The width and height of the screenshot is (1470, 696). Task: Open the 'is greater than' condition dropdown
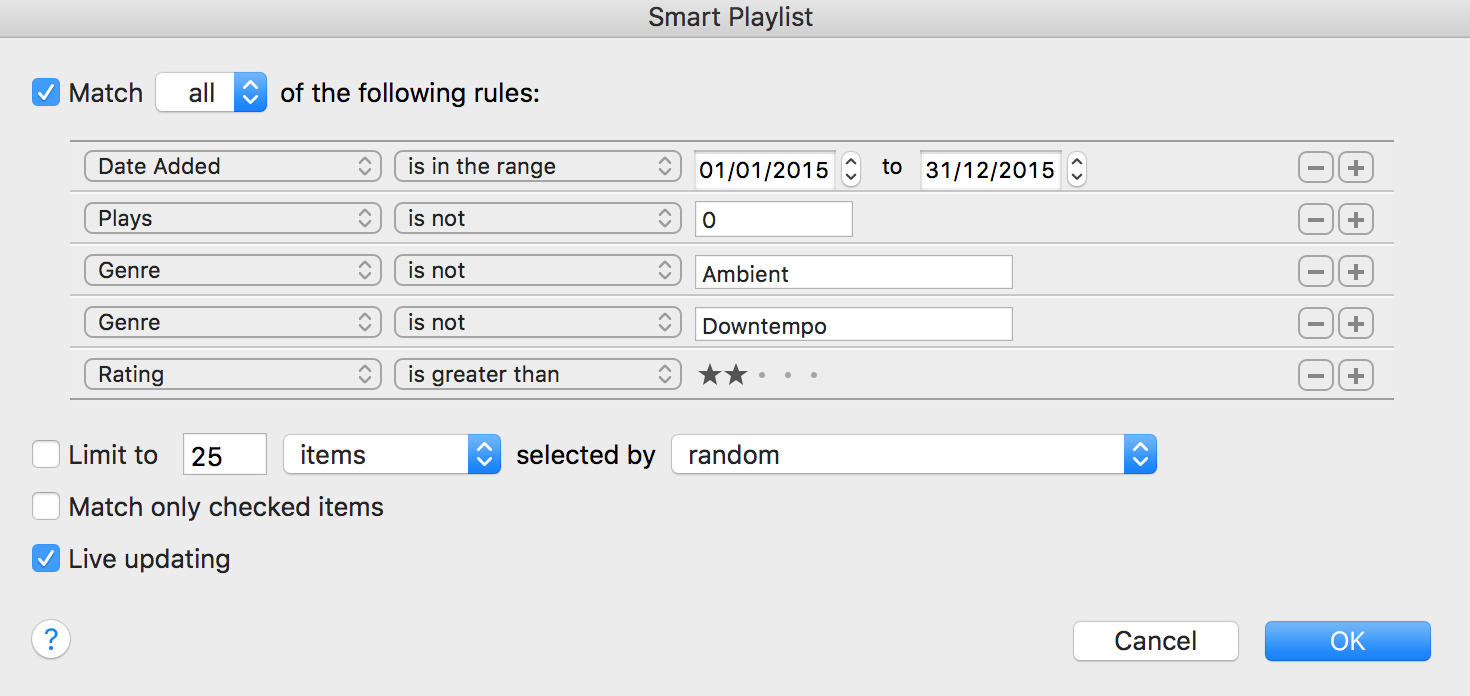[538, 375]
